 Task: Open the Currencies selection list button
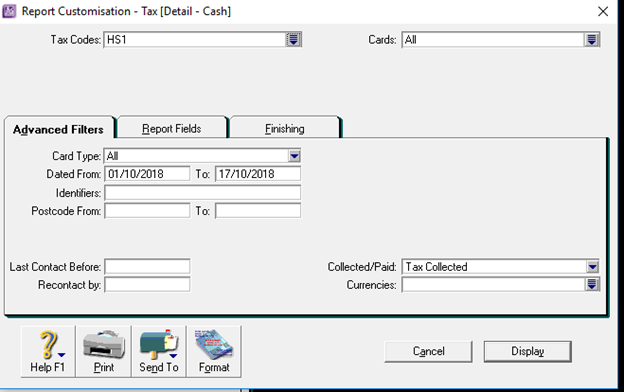[592, 285]
